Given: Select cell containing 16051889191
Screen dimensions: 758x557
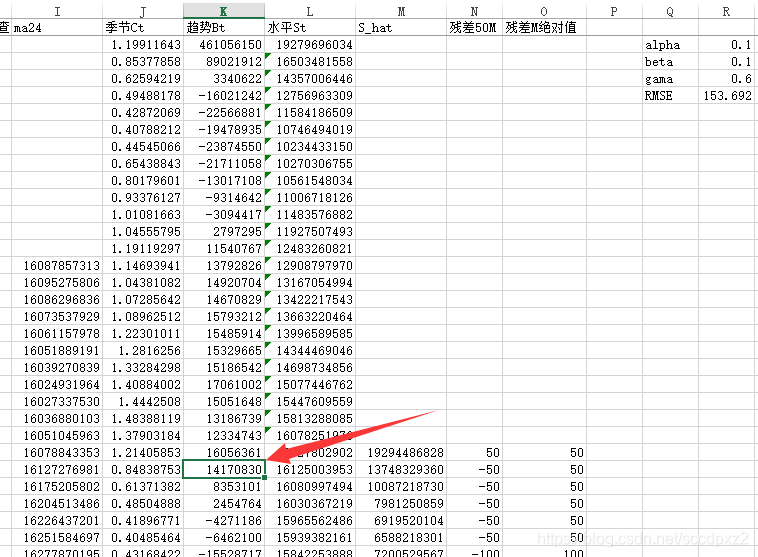Looking at the screenshot, I should pos(57,350).
